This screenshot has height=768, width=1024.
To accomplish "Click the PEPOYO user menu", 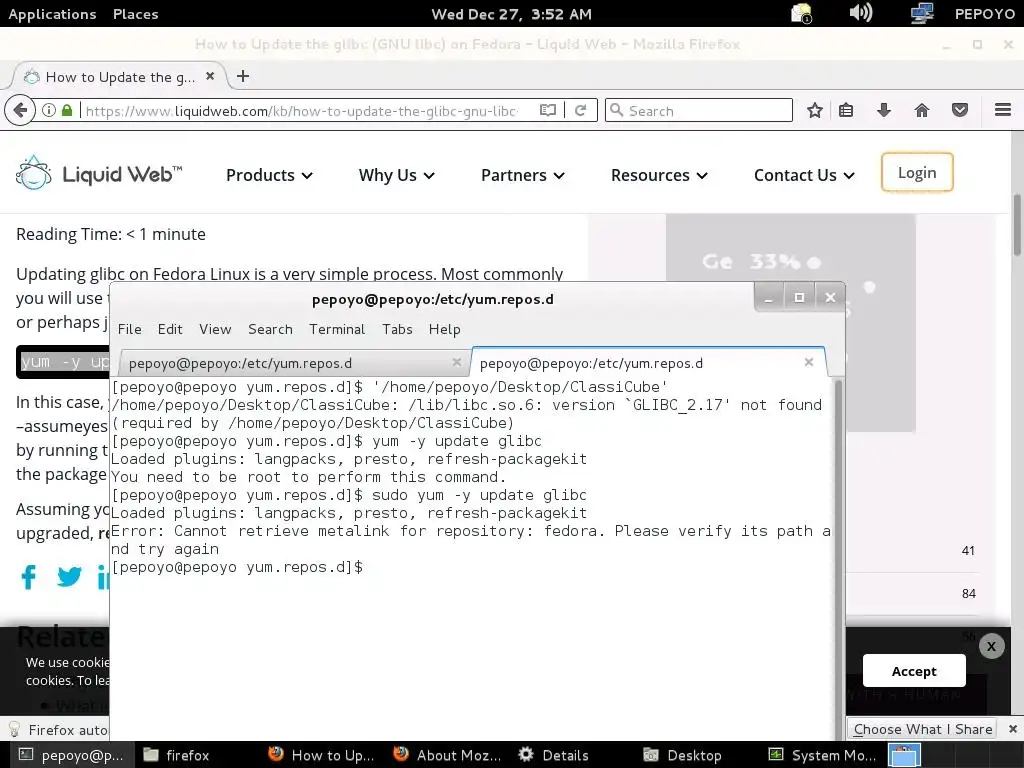I will (x=984, y=14).
